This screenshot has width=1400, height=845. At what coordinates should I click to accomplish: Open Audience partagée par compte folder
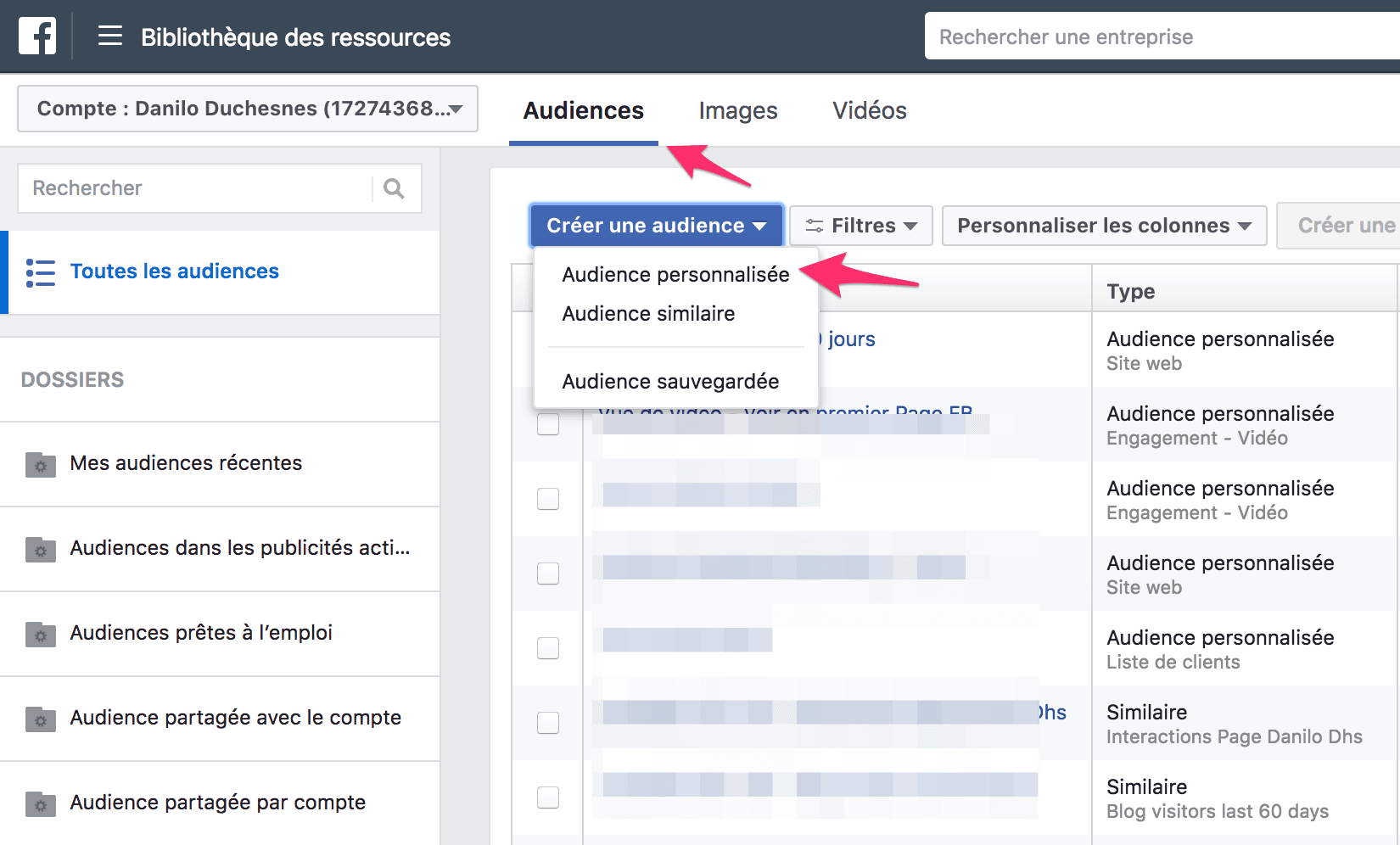click(x=220, y=803)
